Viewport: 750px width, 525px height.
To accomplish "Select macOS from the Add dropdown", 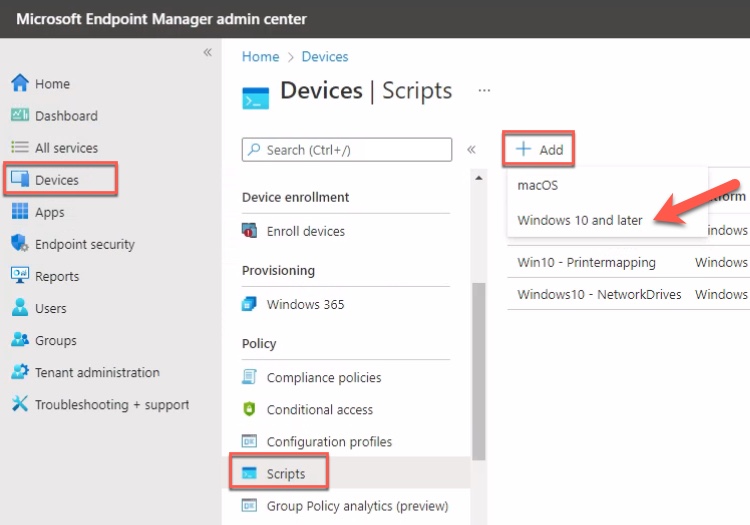I will pos(538,185).
